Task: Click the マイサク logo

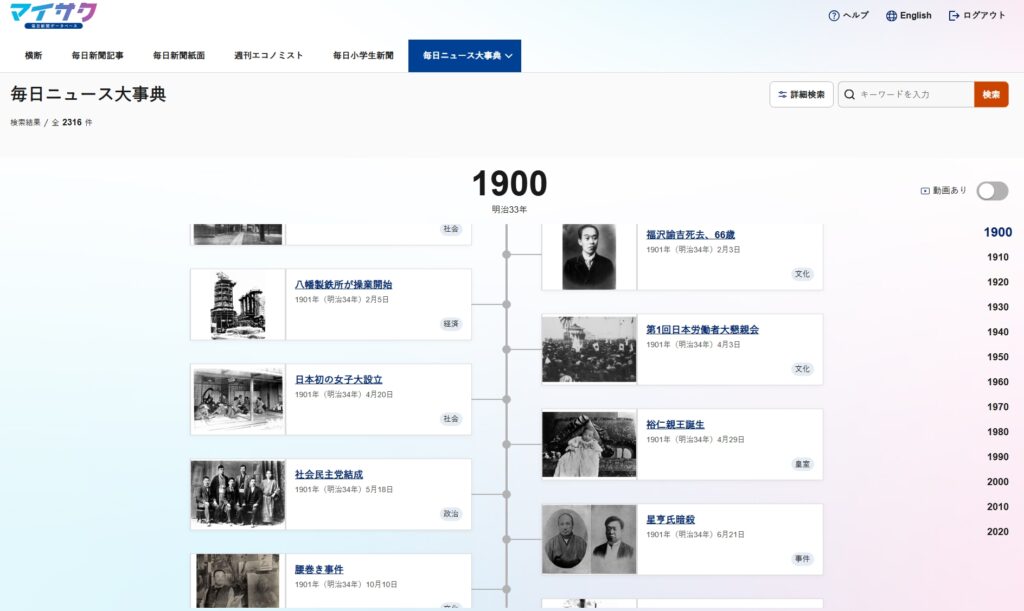Action: point(54,16)
